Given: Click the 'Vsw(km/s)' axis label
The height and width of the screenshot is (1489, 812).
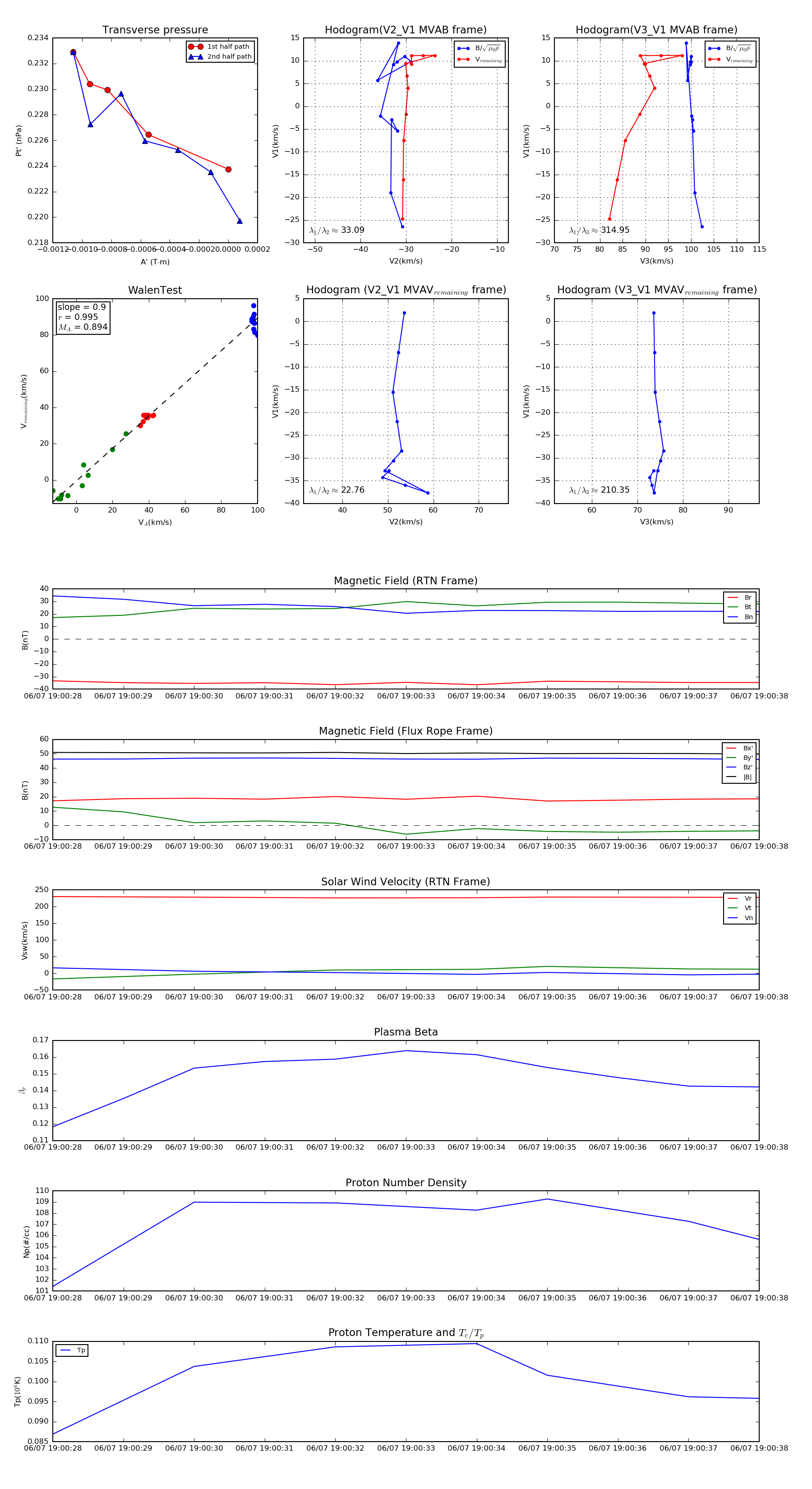Looking at the screenshot, I should pyautogui.click(x=24, y=940).
